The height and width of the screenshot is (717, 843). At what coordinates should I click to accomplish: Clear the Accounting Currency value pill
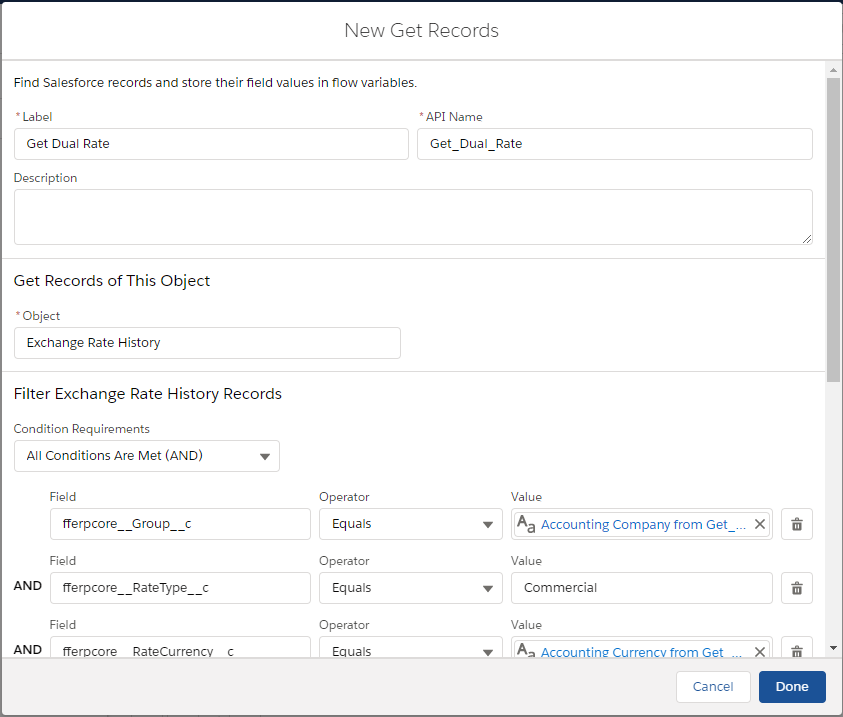(x=759, y=651)
